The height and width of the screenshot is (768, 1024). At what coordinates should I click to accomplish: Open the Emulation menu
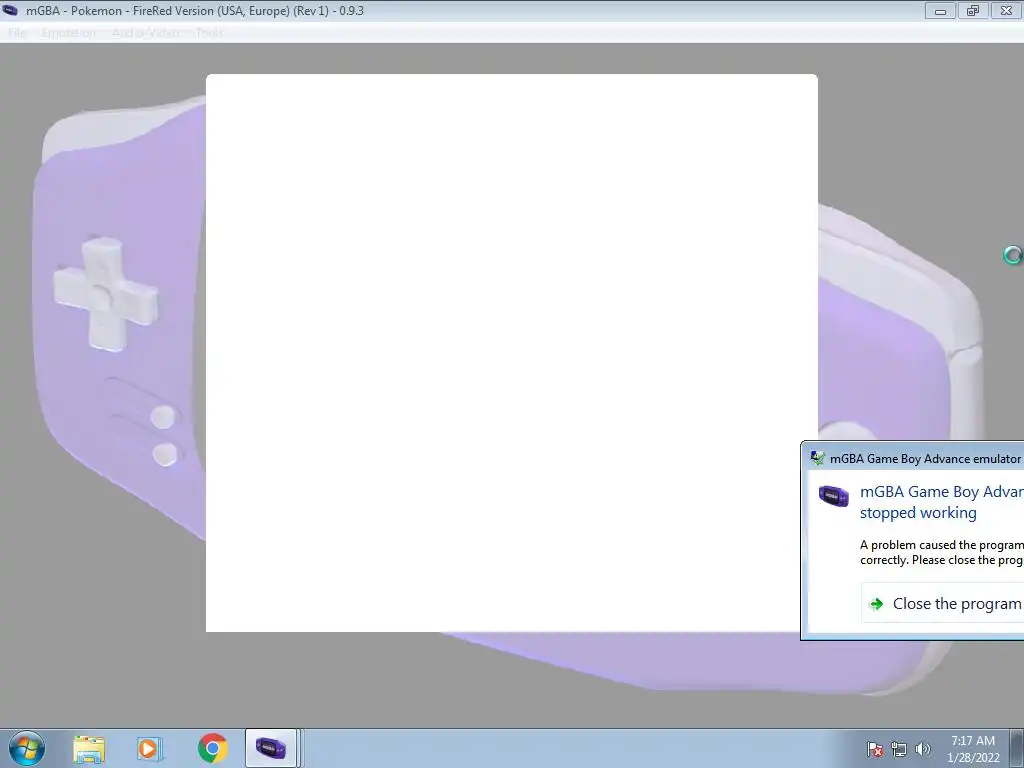tap(69, 33)
